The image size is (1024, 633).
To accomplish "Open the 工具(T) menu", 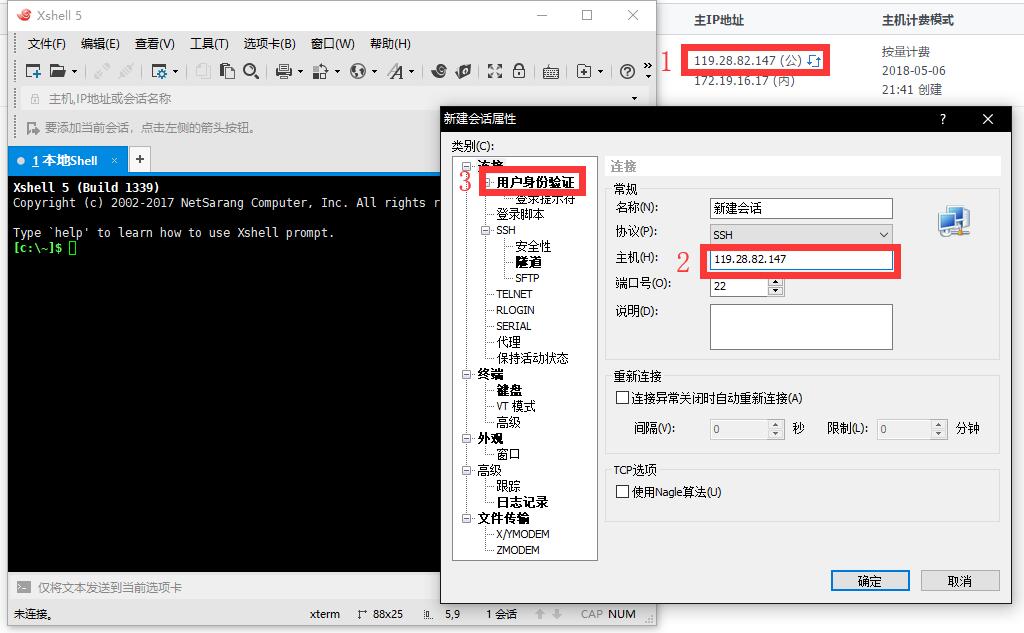I will (x=209, y=44).
